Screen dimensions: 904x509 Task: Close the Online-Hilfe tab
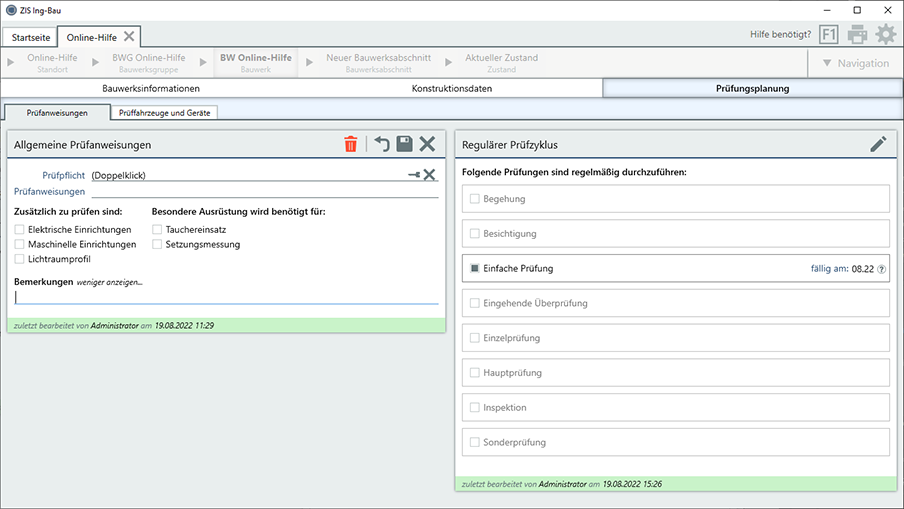pos(129,36)
